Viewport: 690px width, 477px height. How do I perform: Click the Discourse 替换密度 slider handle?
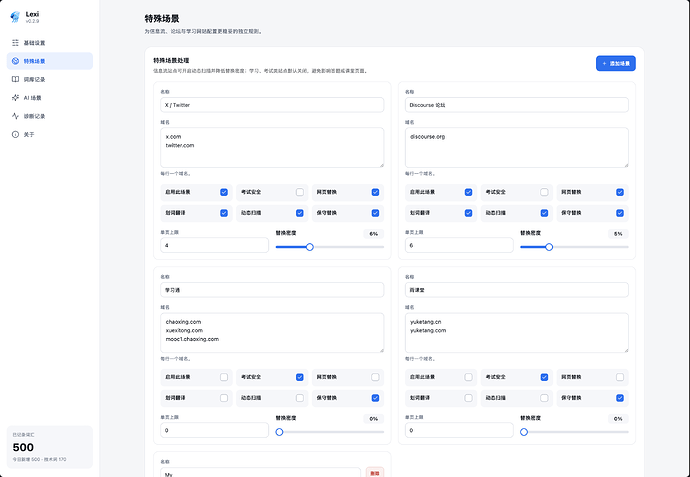[x=549, y=247]
